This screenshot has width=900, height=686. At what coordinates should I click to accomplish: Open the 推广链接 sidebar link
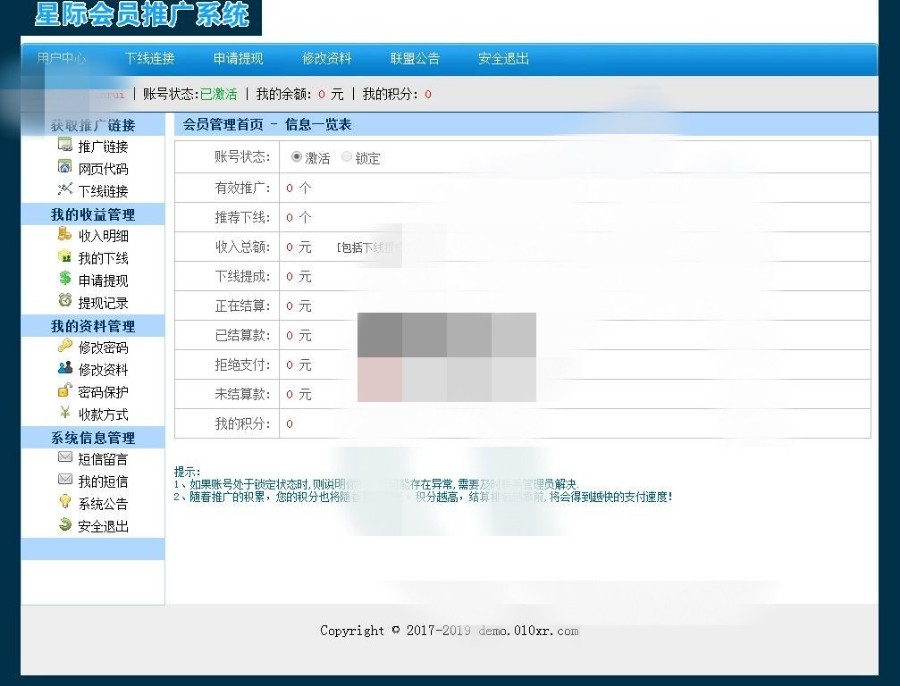click(103, 147)
